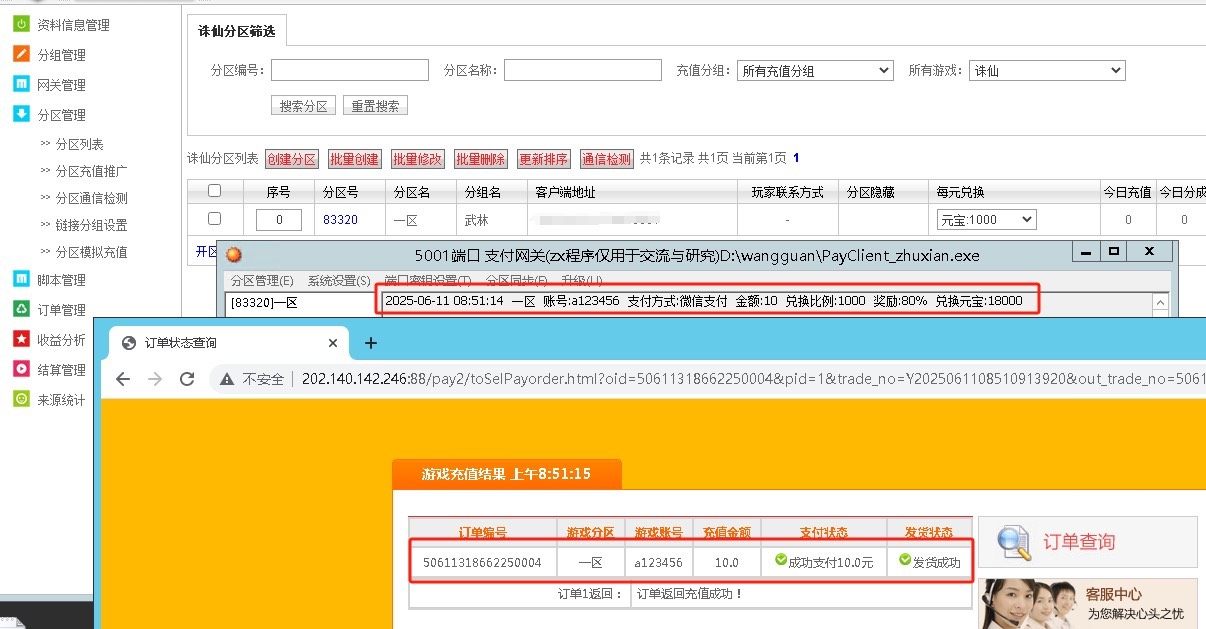Screen dimensions: 1206x629
Task: Click the 序号 sort order field showing 0
Action: click(x=279, y=219)
